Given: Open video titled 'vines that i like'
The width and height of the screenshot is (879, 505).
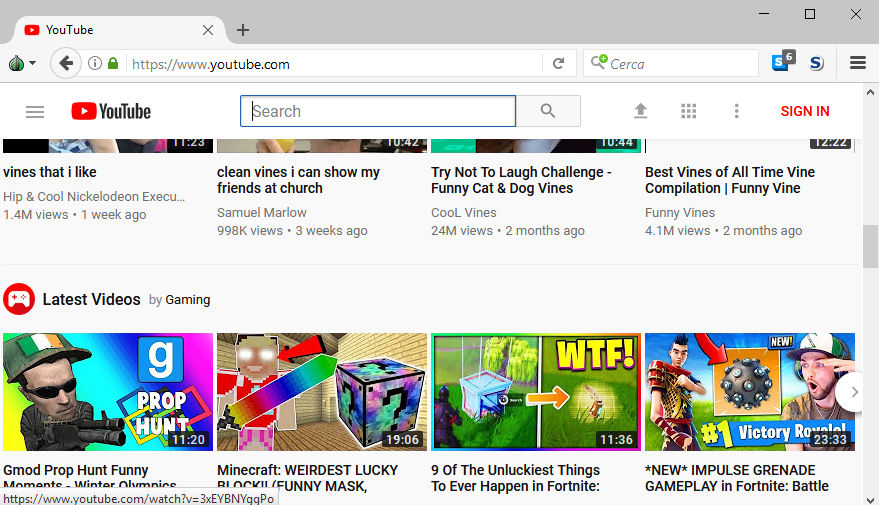Looking at the screenshot, I should [x=50, y=172].
